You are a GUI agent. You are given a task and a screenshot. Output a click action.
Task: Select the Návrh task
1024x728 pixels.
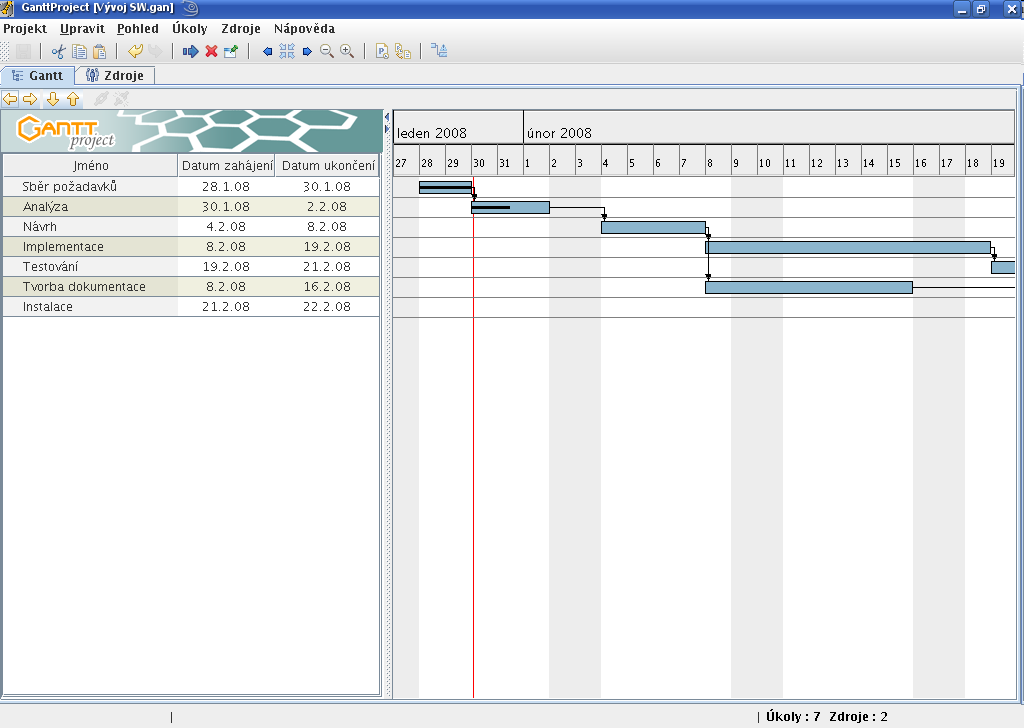point(191,227)
